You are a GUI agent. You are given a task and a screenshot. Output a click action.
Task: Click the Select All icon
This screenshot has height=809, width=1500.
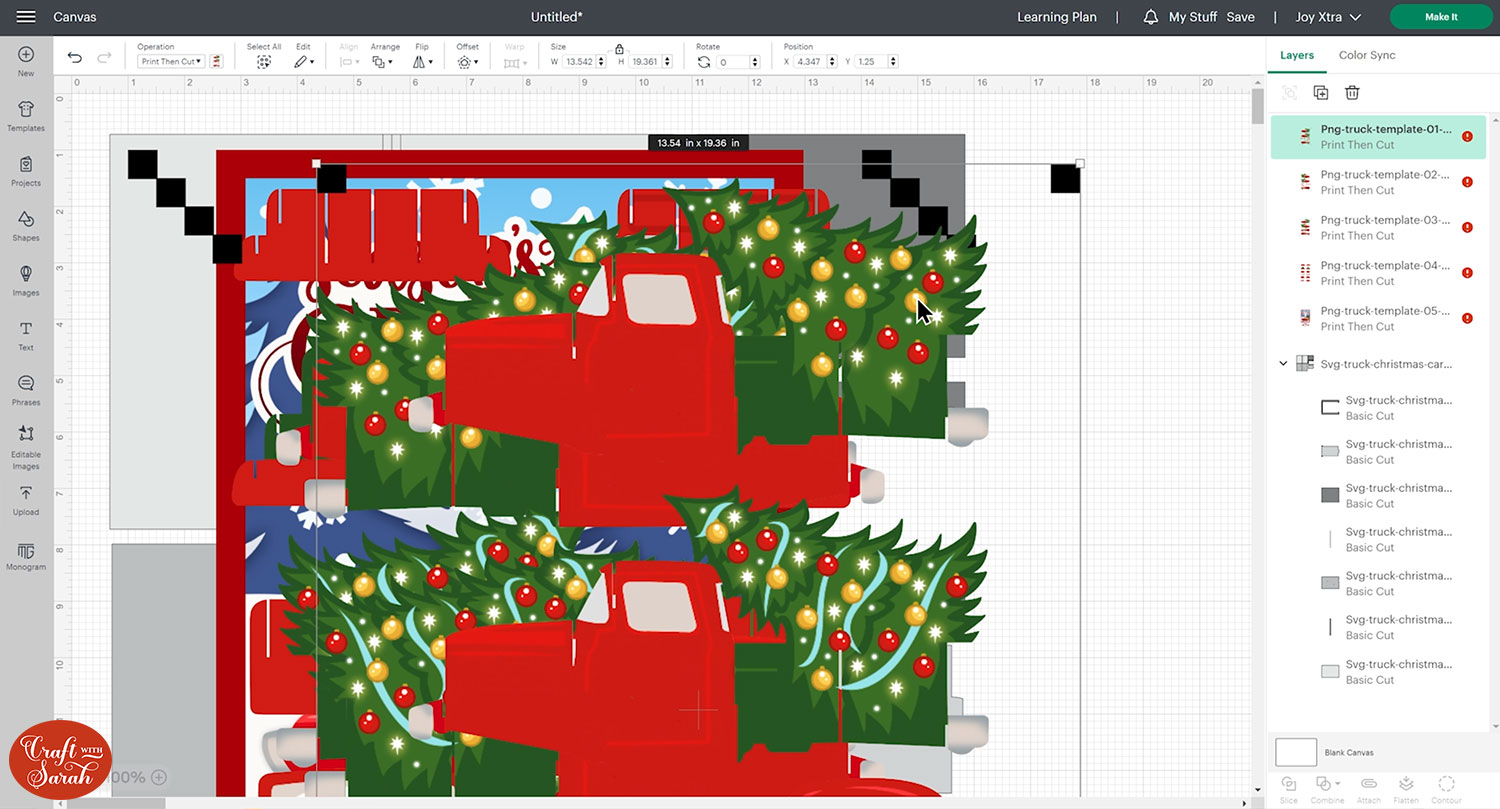[264, 61]
